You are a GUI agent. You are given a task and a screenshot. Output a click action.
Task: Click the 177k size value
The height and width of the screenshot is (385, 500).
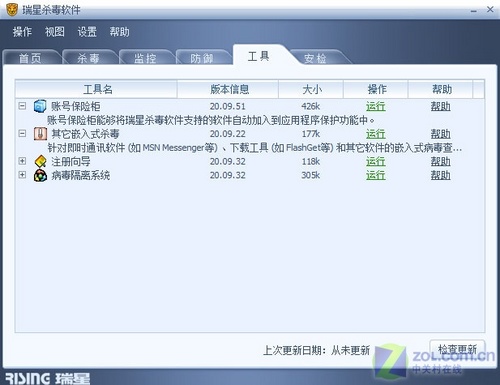(x=311, y=134)
